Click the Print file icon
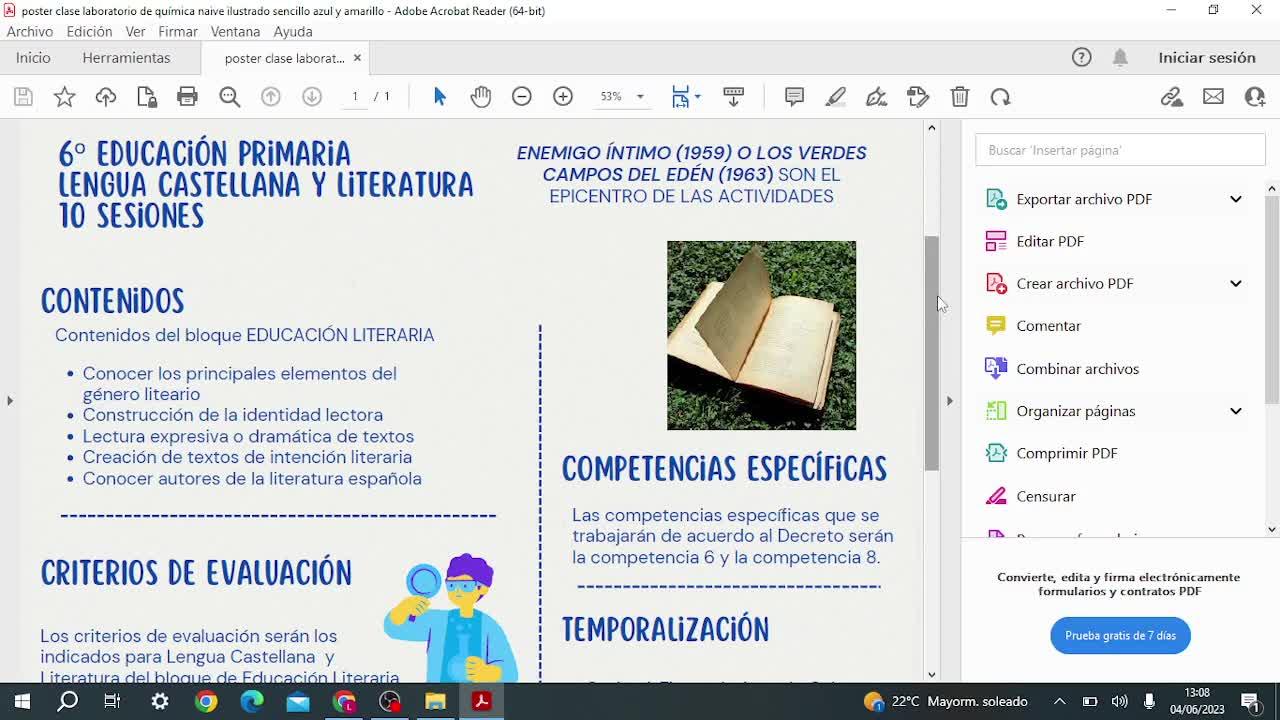Image resolution: width=1280 pixels, height=720 pixels. [x=187, y=97]
